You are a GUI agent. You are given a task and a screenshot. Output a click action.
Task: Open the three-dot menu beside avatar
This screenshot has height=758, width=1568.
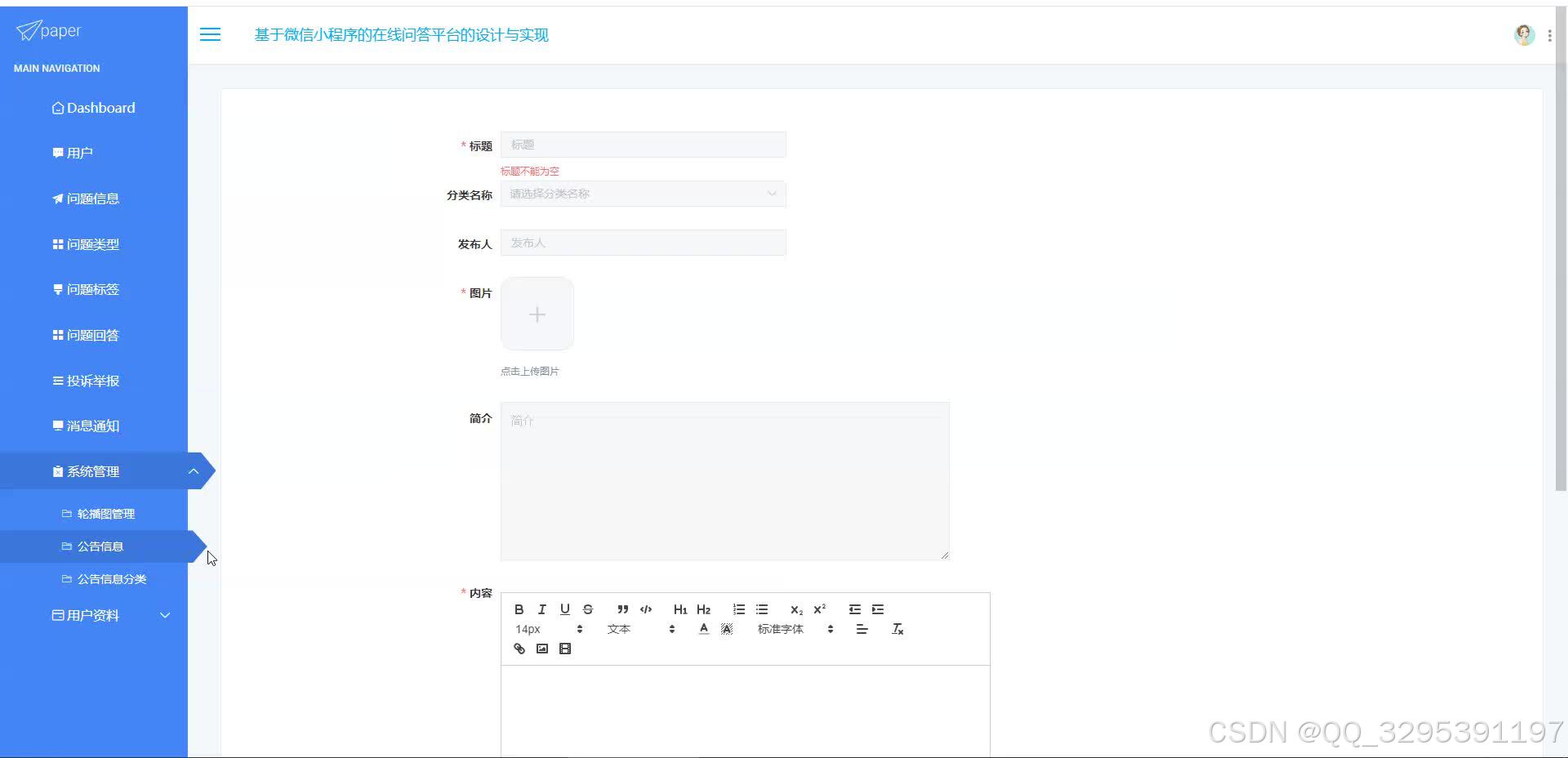1549,35
